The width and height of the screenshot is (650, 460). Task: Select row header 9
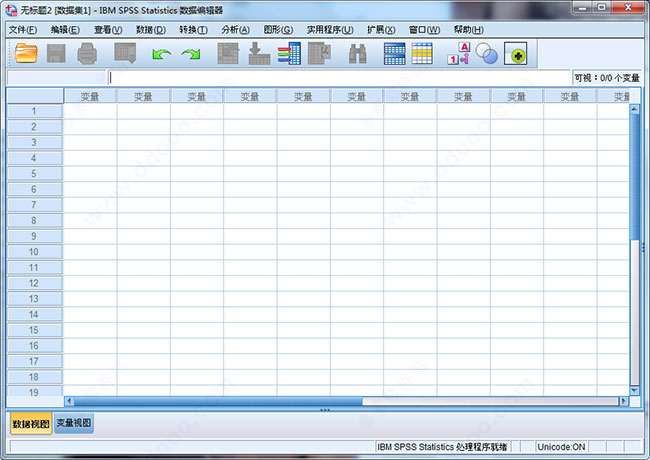[x=34, y=236]
